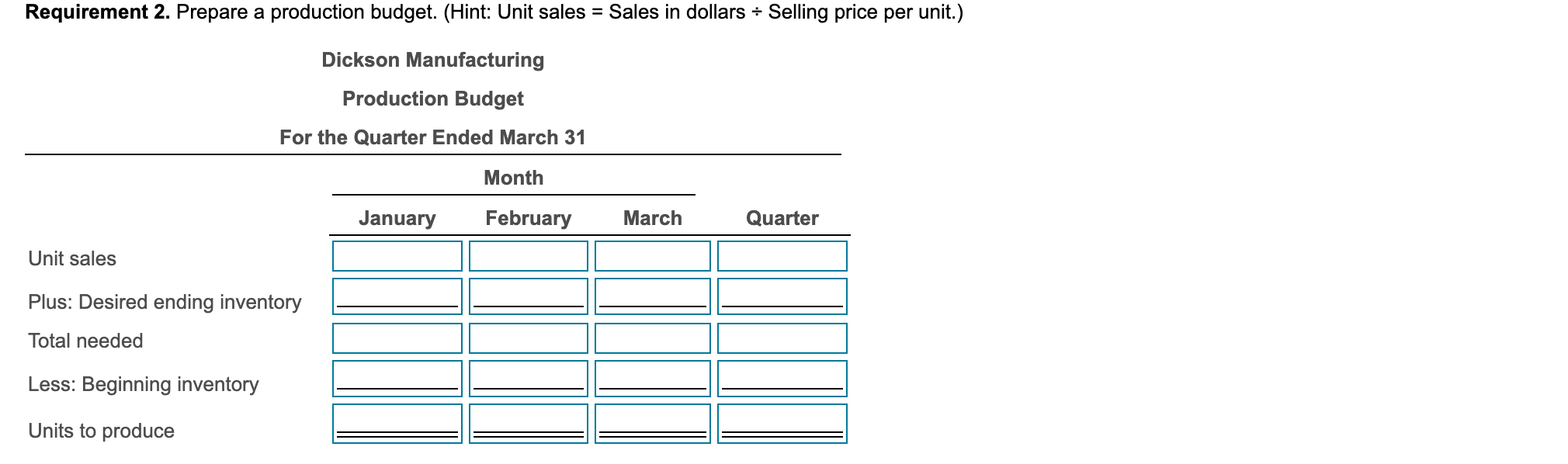The image size is (1568, 464).
Task: Click the Units to produce January cell
Action: click(x=397, y=423)
